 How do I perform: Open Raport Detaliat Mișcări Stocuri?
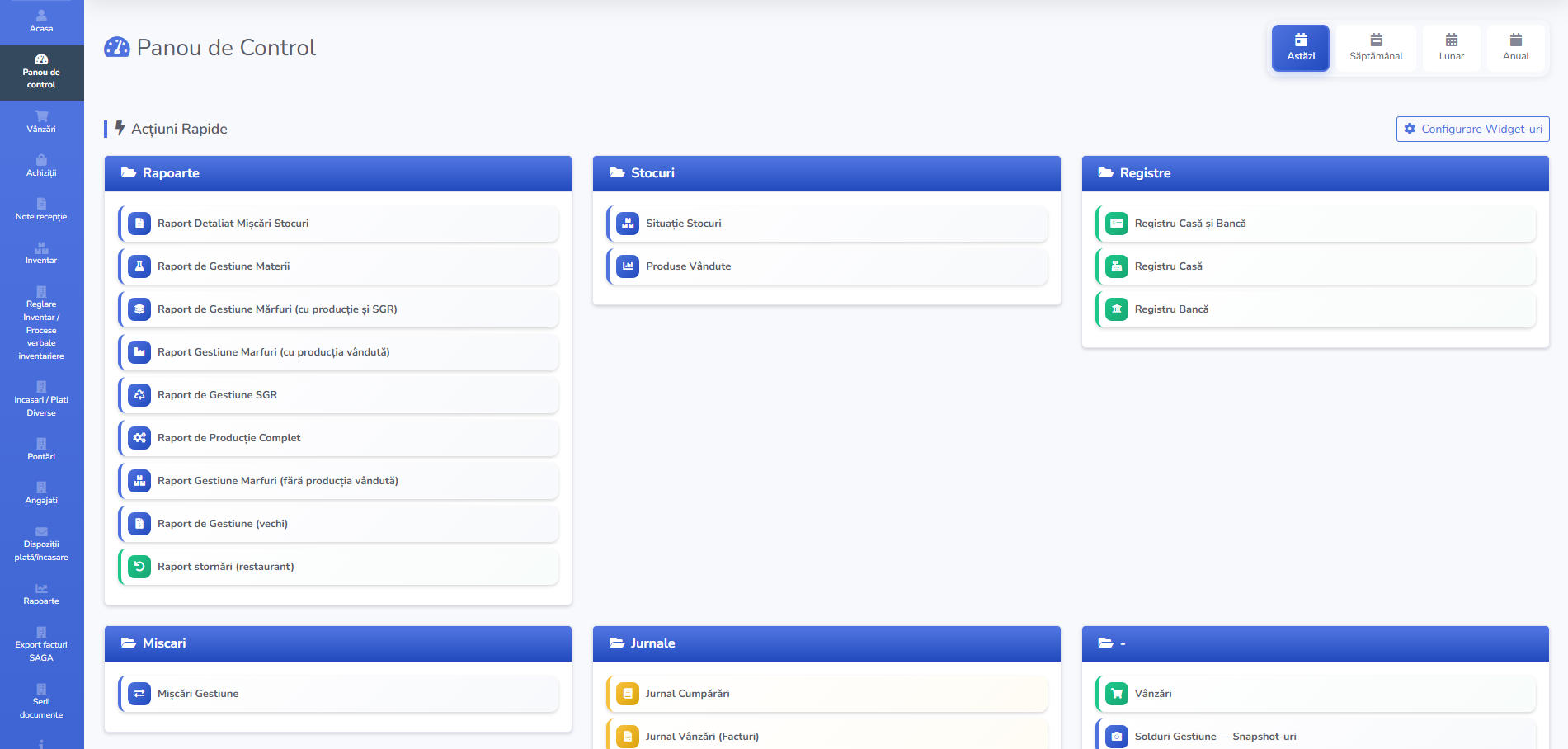tap(338, 224)
